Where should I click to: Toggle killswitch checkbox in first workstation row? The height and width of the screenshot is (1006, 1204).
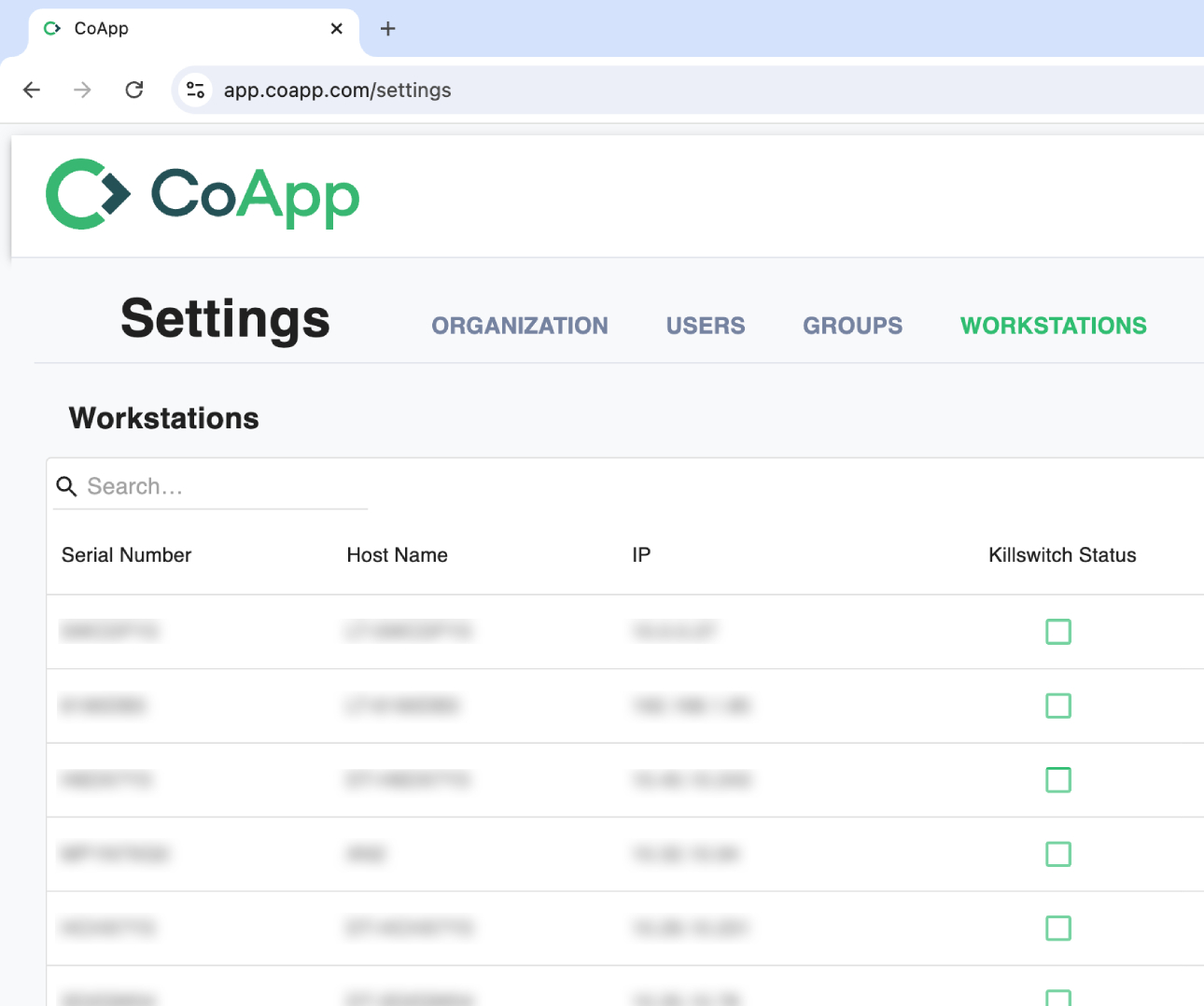(1058, 632)
